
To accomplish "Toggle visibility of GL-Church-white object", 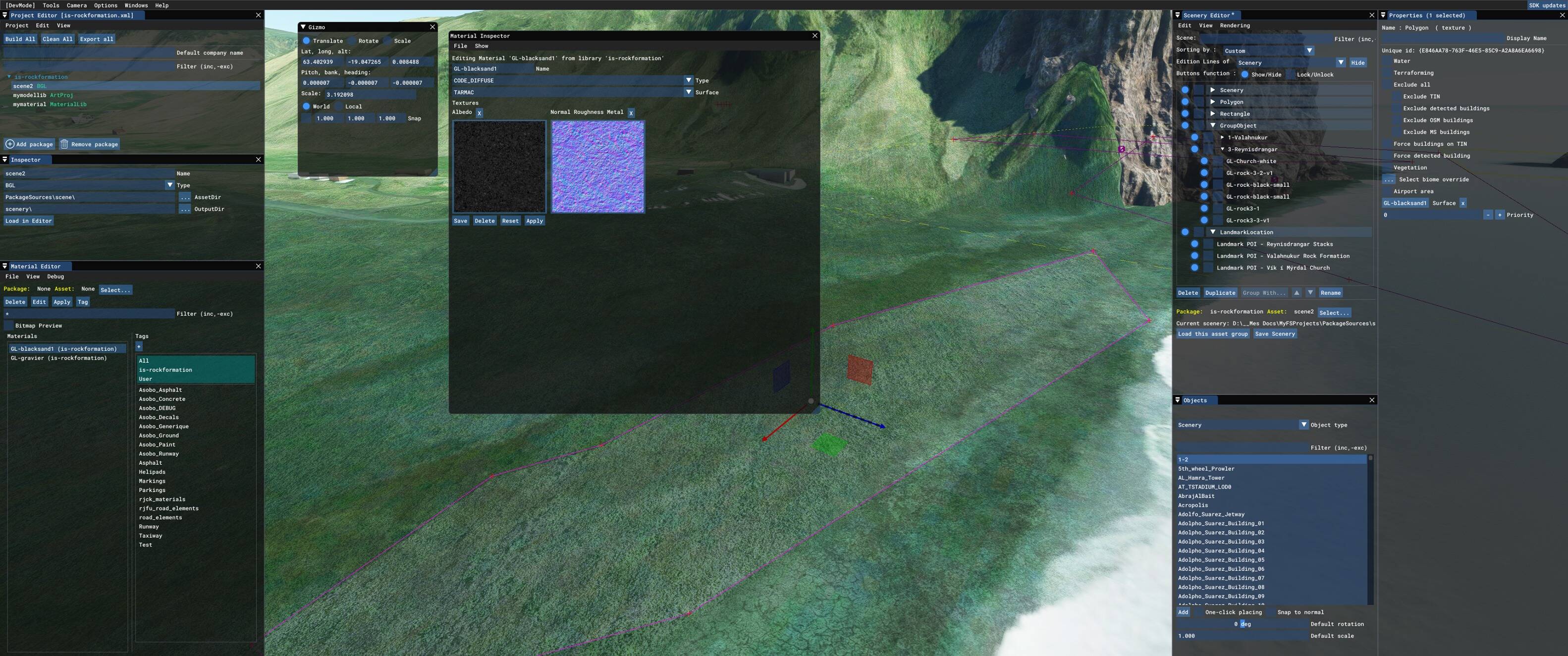I will 1204,161.
